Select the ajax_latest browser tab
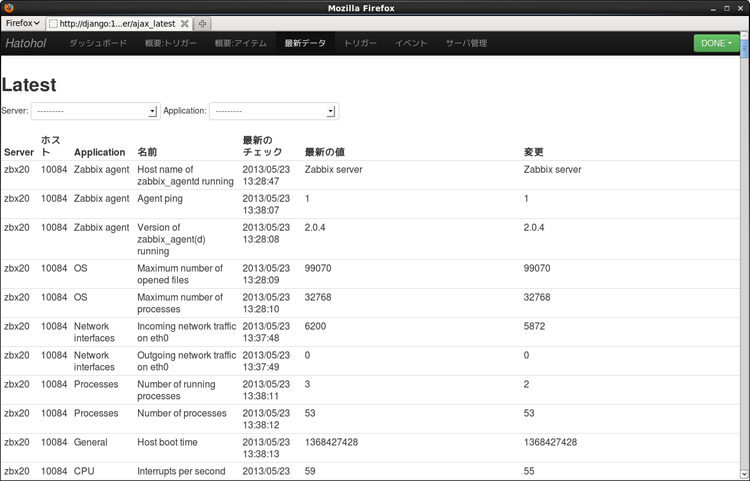 118,23
